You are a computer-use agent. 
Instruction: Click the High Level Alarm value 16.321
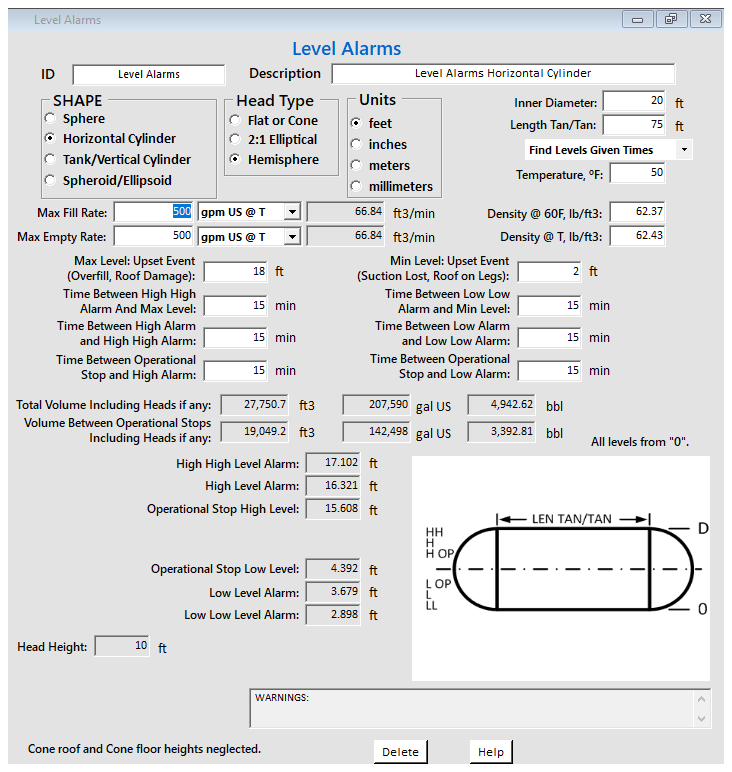(333, 485)
